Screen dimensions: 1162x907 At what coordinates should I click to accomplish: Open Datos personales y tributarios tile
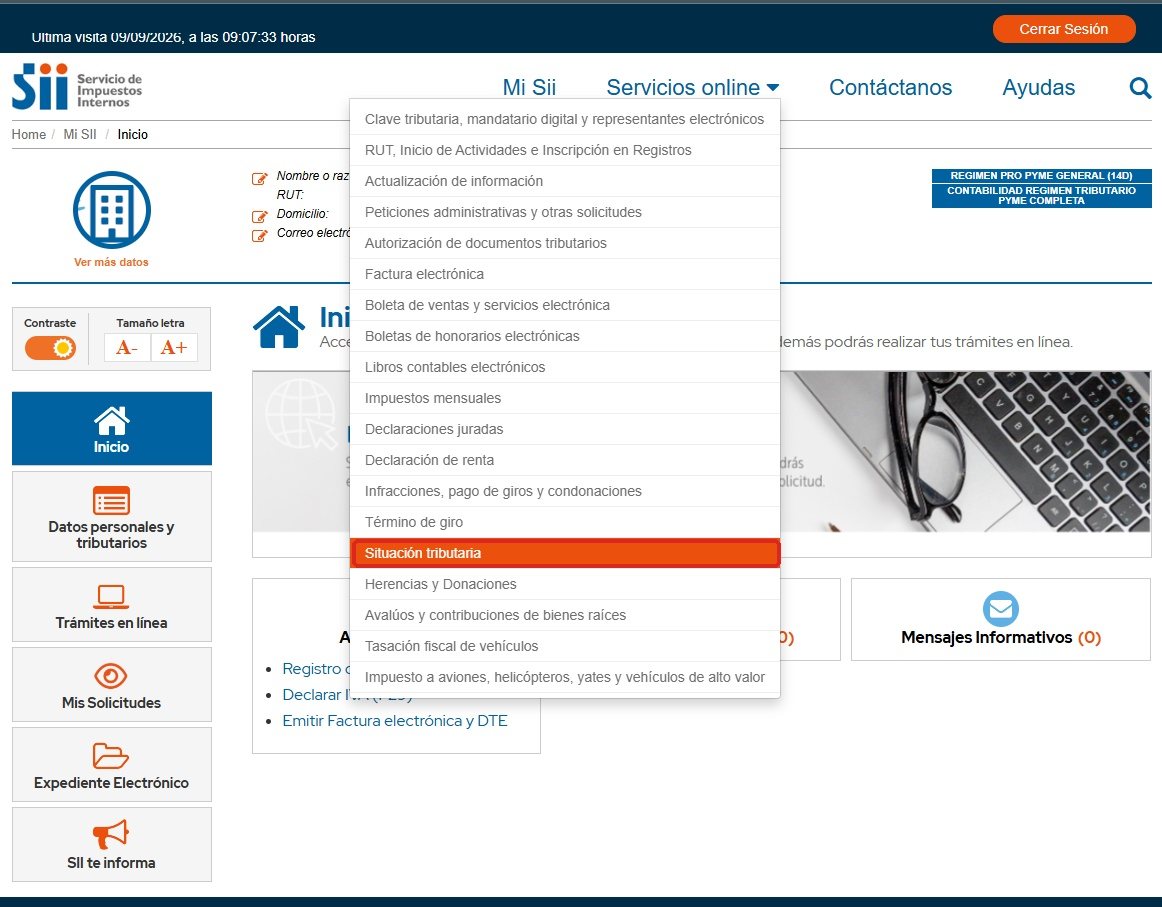point(112,516)
